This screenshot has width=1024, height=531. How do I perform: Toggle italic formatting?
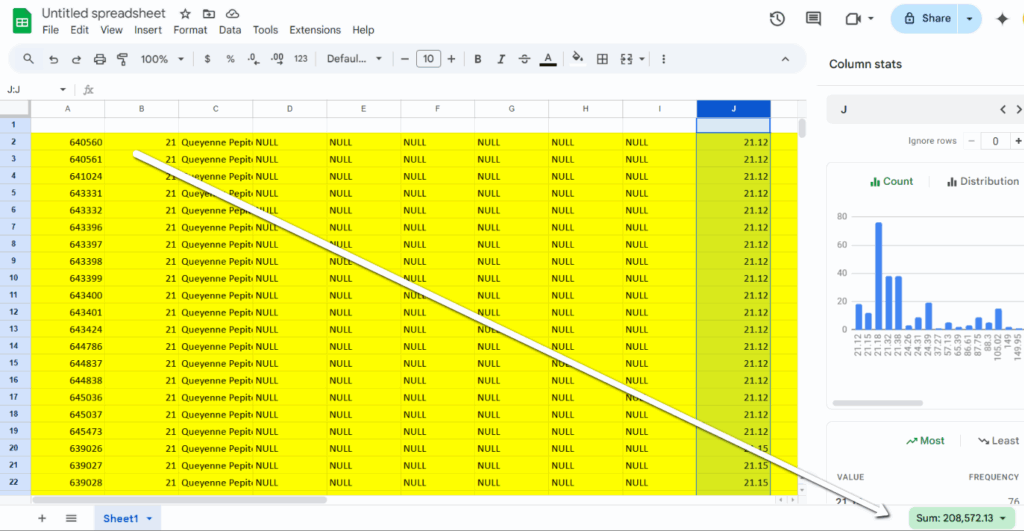(501, 59)
